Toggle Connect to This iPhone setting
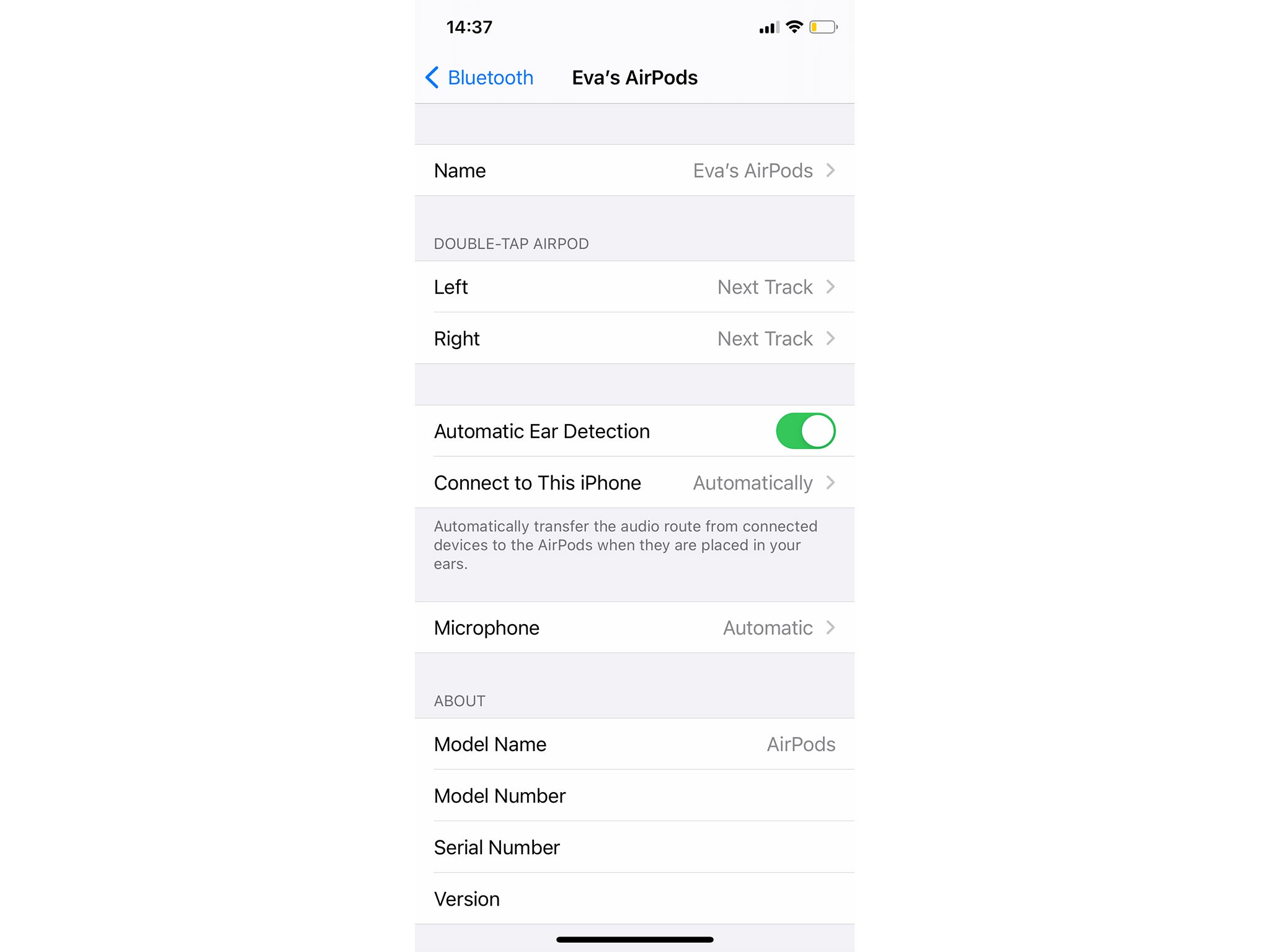The width and height of the screenshot is (1270, 952). [x=634, y=483]
